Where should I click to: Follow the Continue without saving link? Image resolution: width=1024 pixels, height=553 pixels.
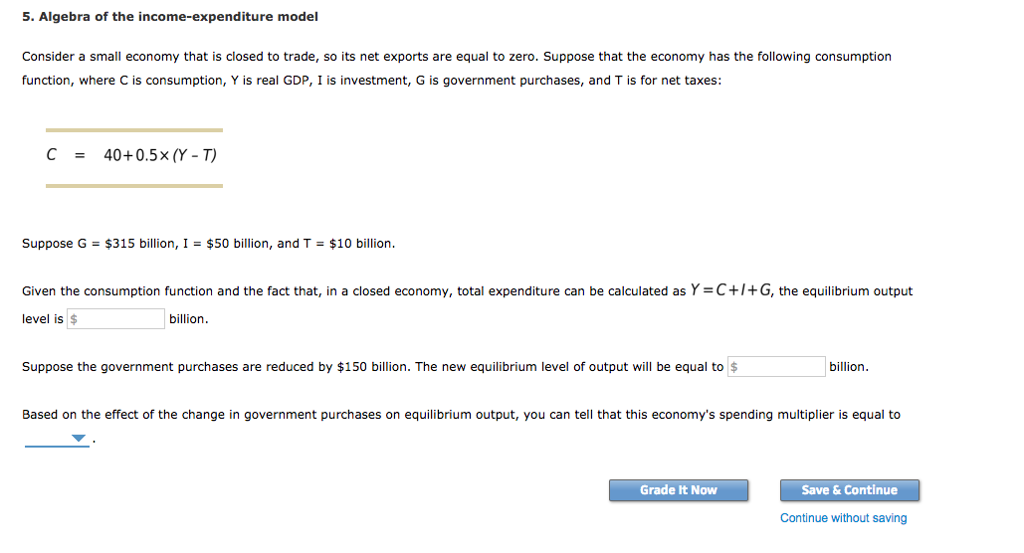click(x=843, y=518)
